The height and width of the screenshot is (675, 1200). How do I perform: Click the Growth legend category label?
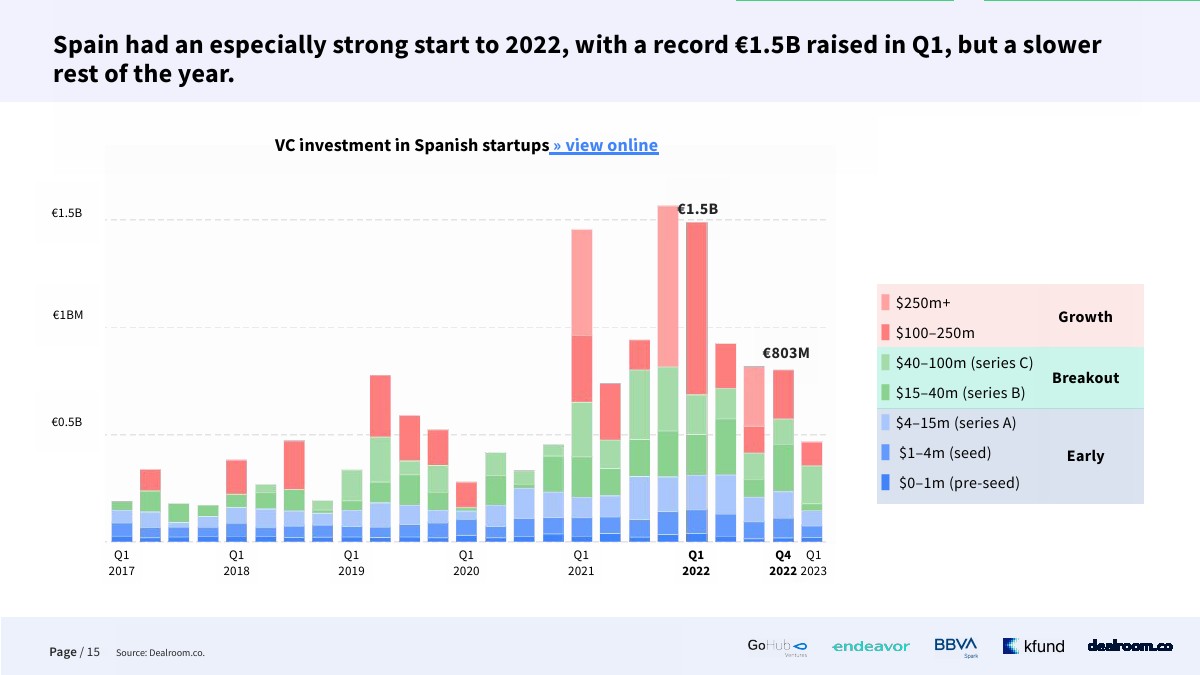click(x=1085, y=317)
